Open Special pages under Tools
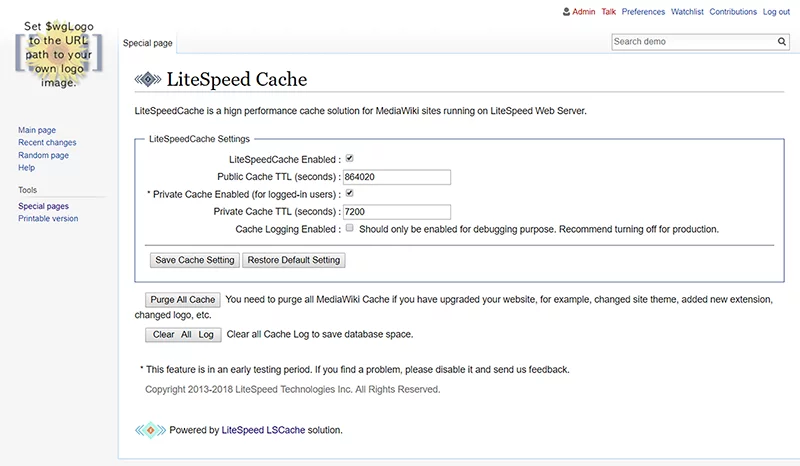Image resolution: width=800 pixels, height=466 pixels. (43, 206)
